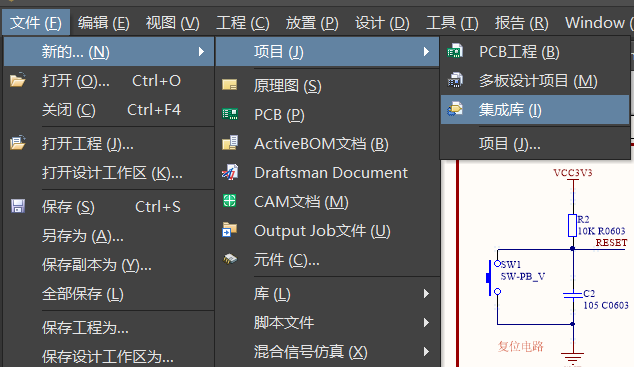
Task: Click the open folder icon beside 打开 (O)
Action: click(18, 80)
